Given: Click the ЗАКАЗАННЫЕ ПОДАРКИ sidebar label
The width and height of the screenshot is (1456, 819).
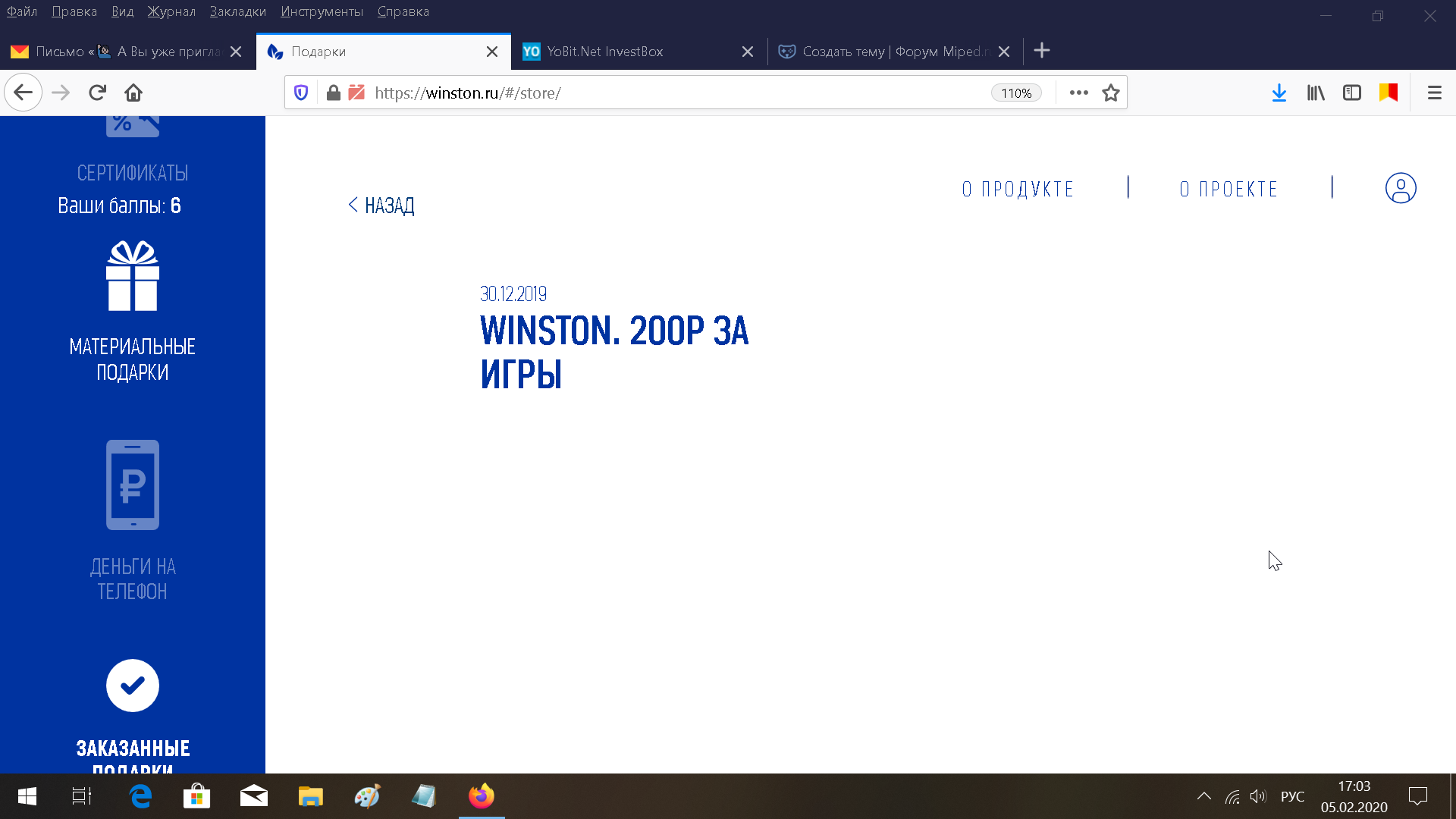Looking at the screenshot, I should [x=133, y=755].
